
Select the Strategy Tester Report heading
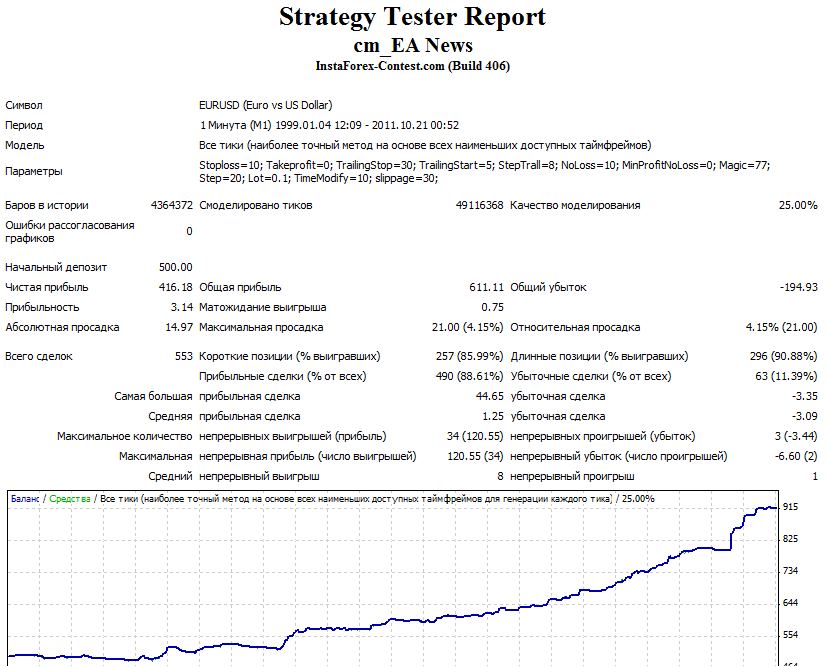click(x=414, y=17)
